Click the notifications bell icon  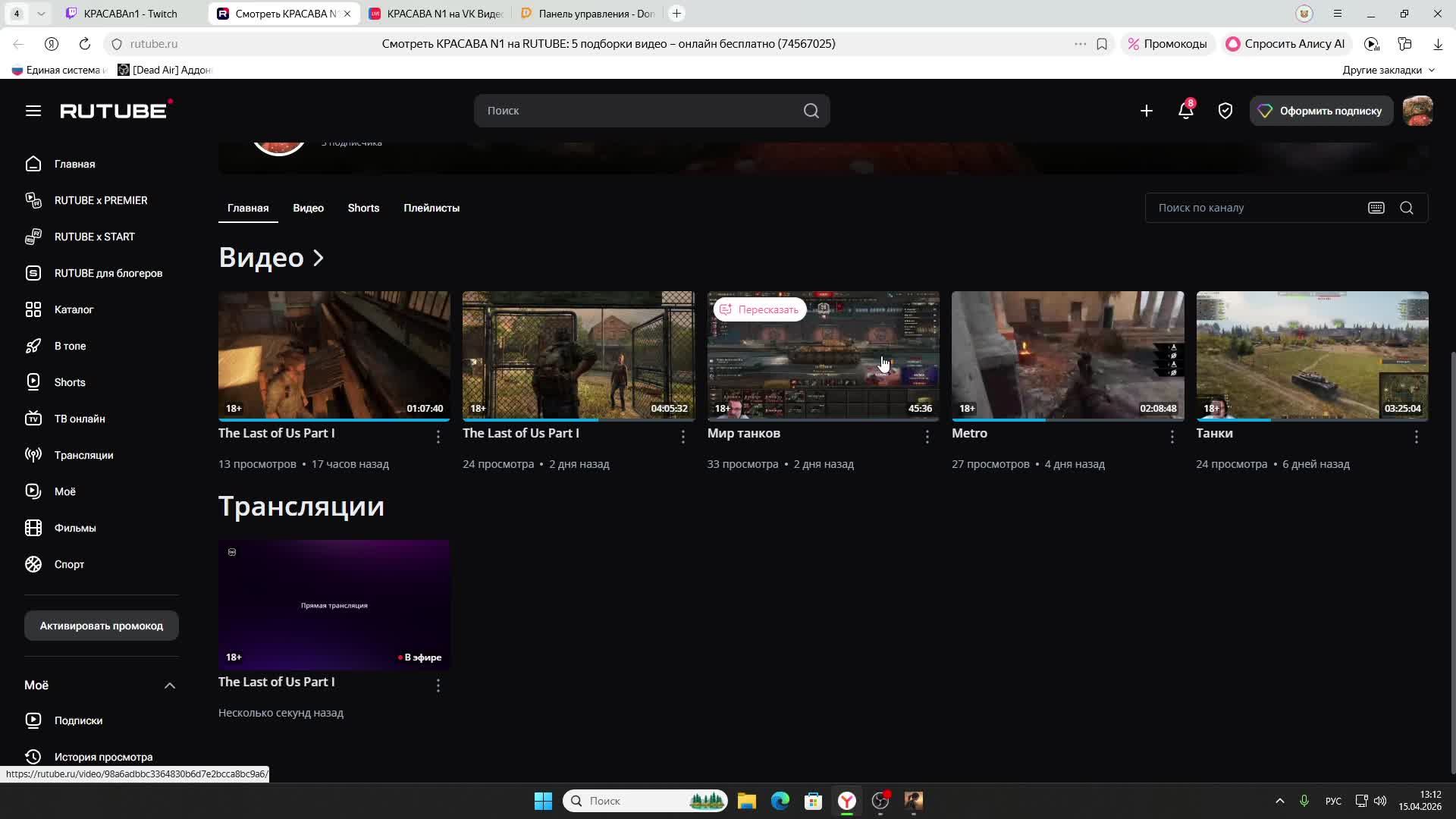pos(1185,111)
